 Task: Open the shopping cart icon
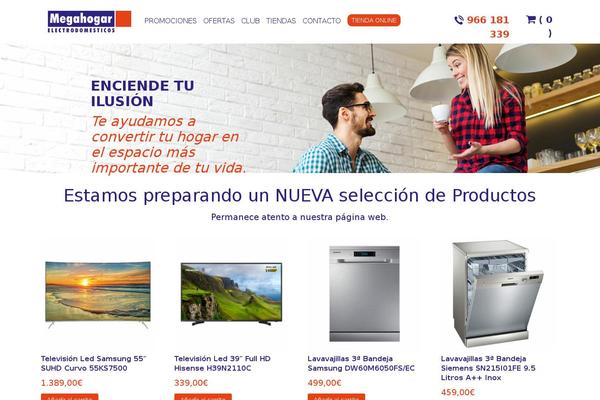(x=531, y=20)
